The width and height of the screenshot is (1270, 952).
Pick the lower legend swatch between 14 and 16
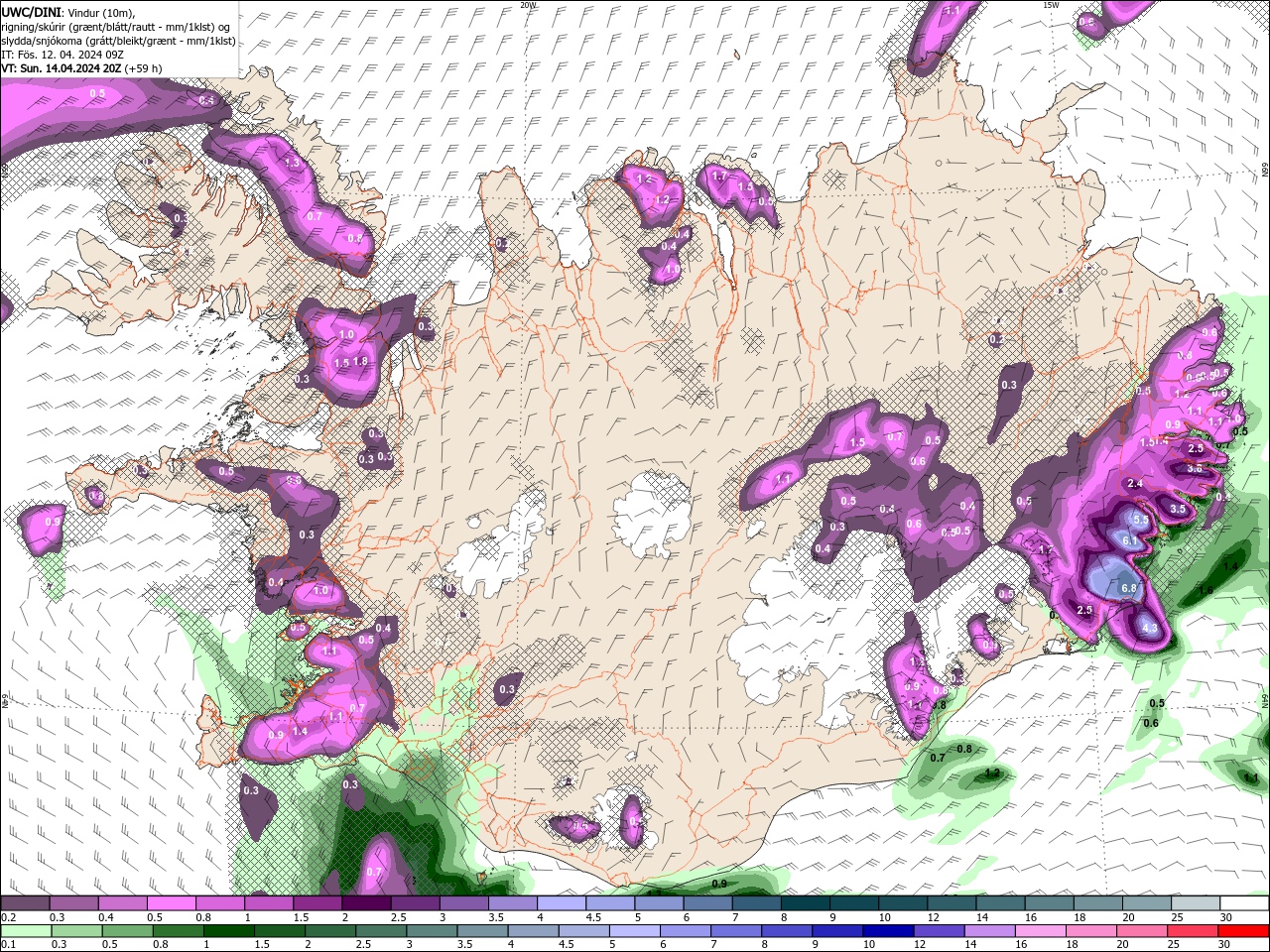coord(990,930)
